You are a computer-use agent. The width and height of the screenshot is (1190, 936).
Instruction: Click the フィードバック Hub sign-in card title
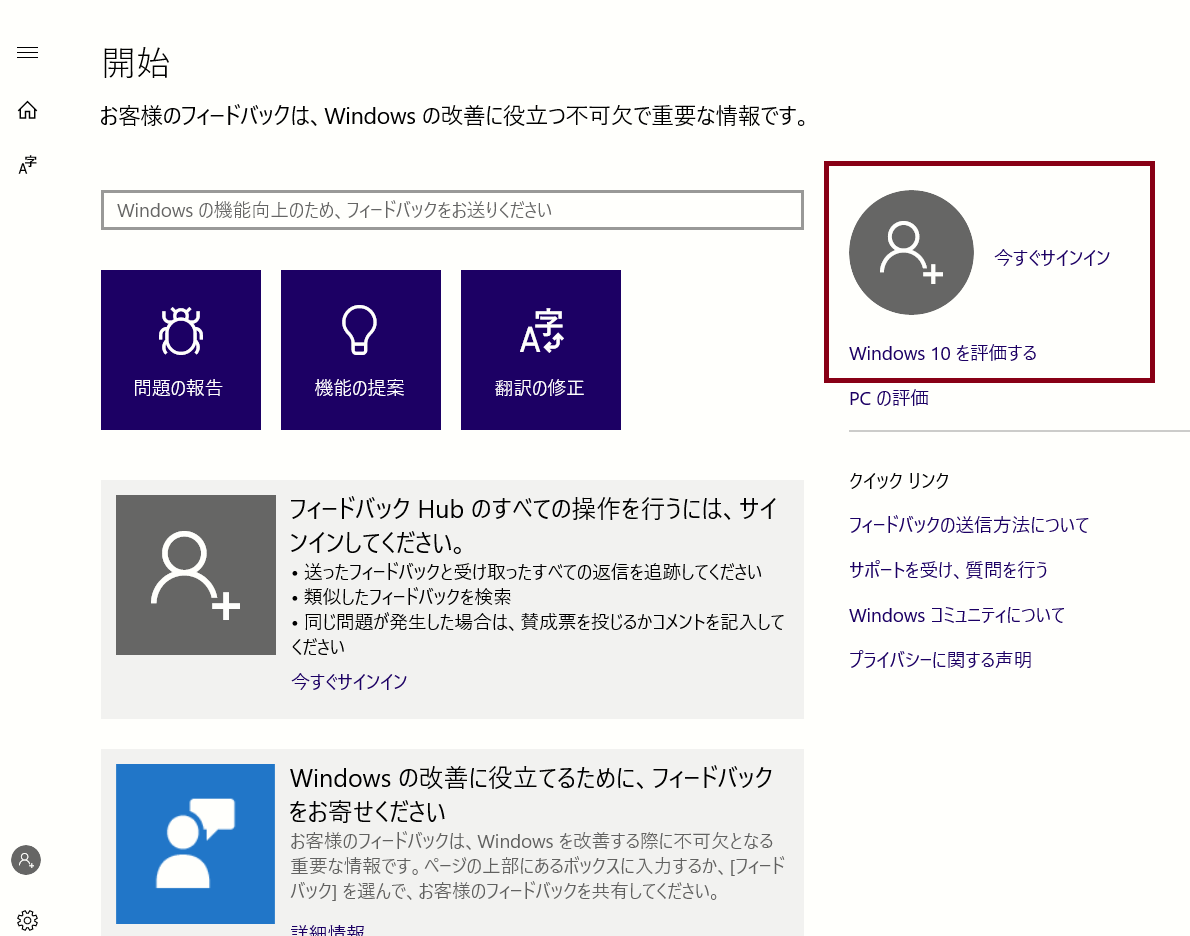[534, 525]
